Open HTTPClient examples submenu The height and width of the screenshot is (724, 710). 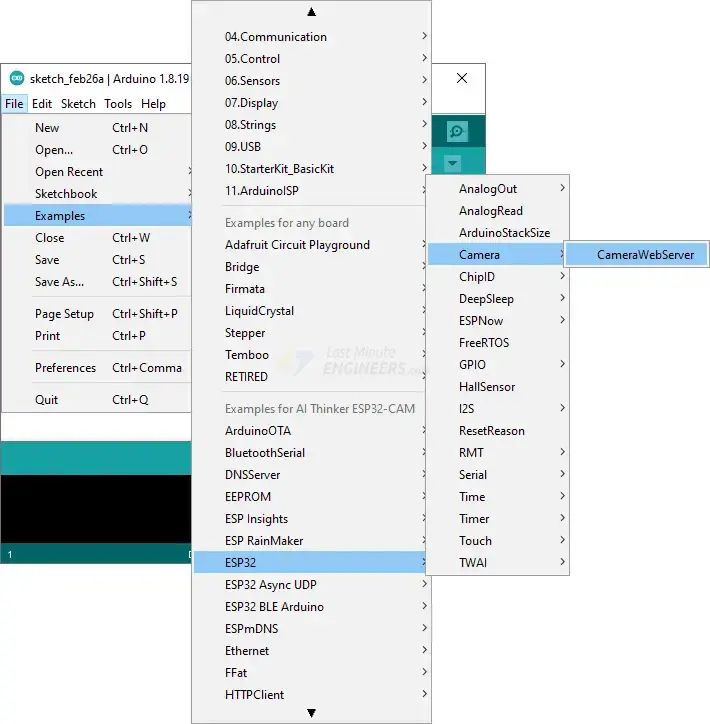[x=312, y=695]
